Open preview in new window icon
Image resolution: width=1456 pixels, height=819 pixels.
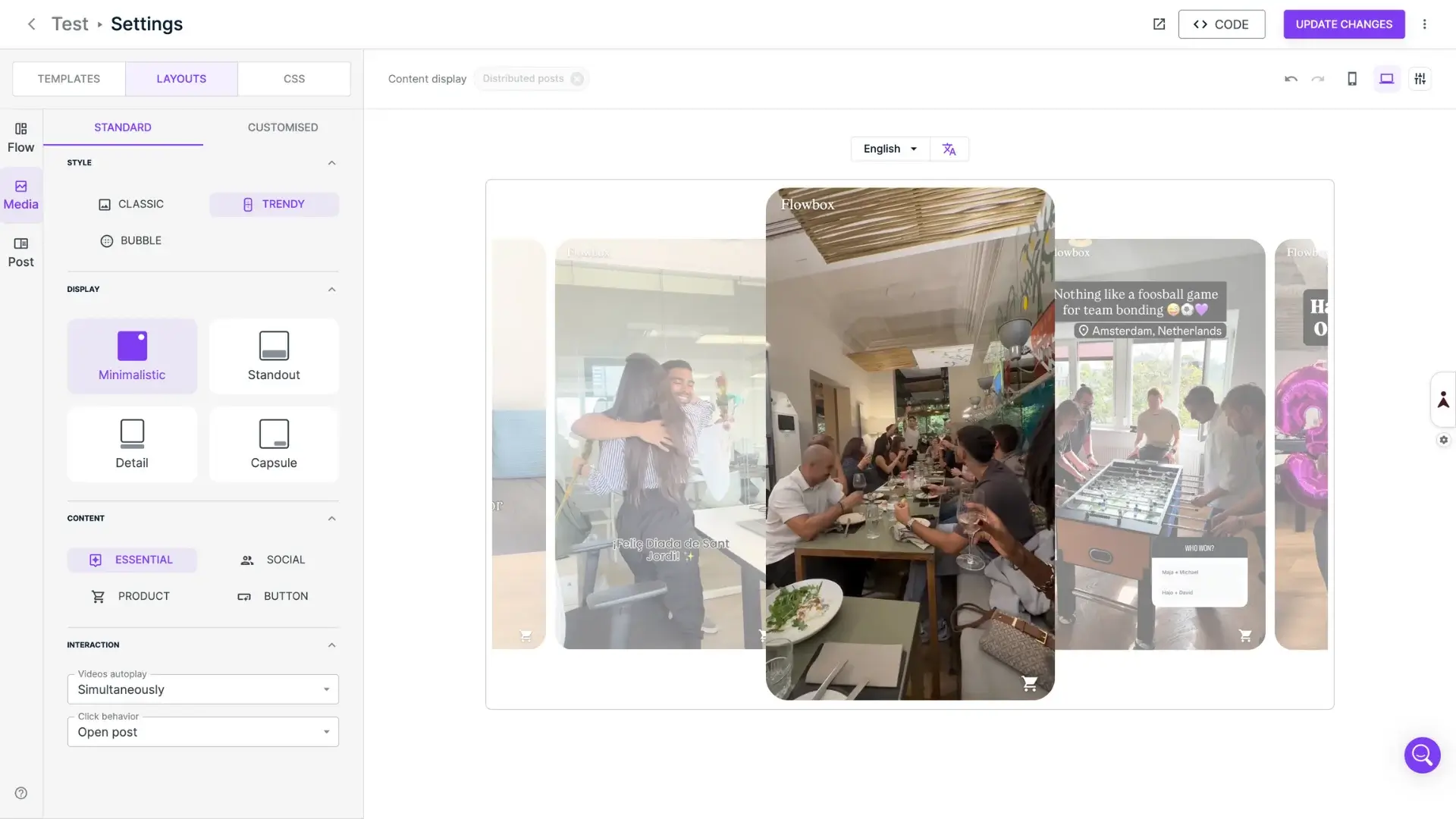[x=1159, y=24]
